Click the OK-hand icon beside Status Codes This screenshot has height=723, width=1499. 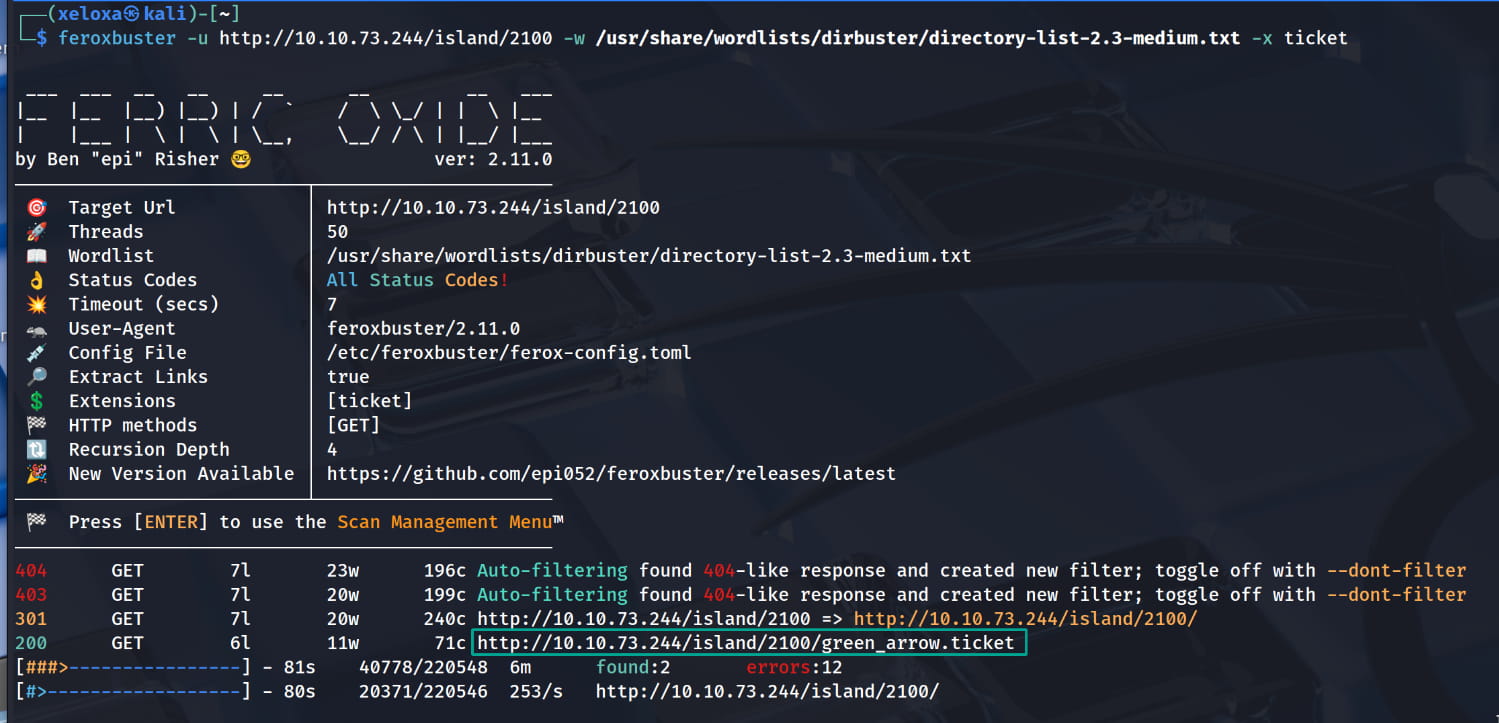pyautogui.click(x=36, y=281)
